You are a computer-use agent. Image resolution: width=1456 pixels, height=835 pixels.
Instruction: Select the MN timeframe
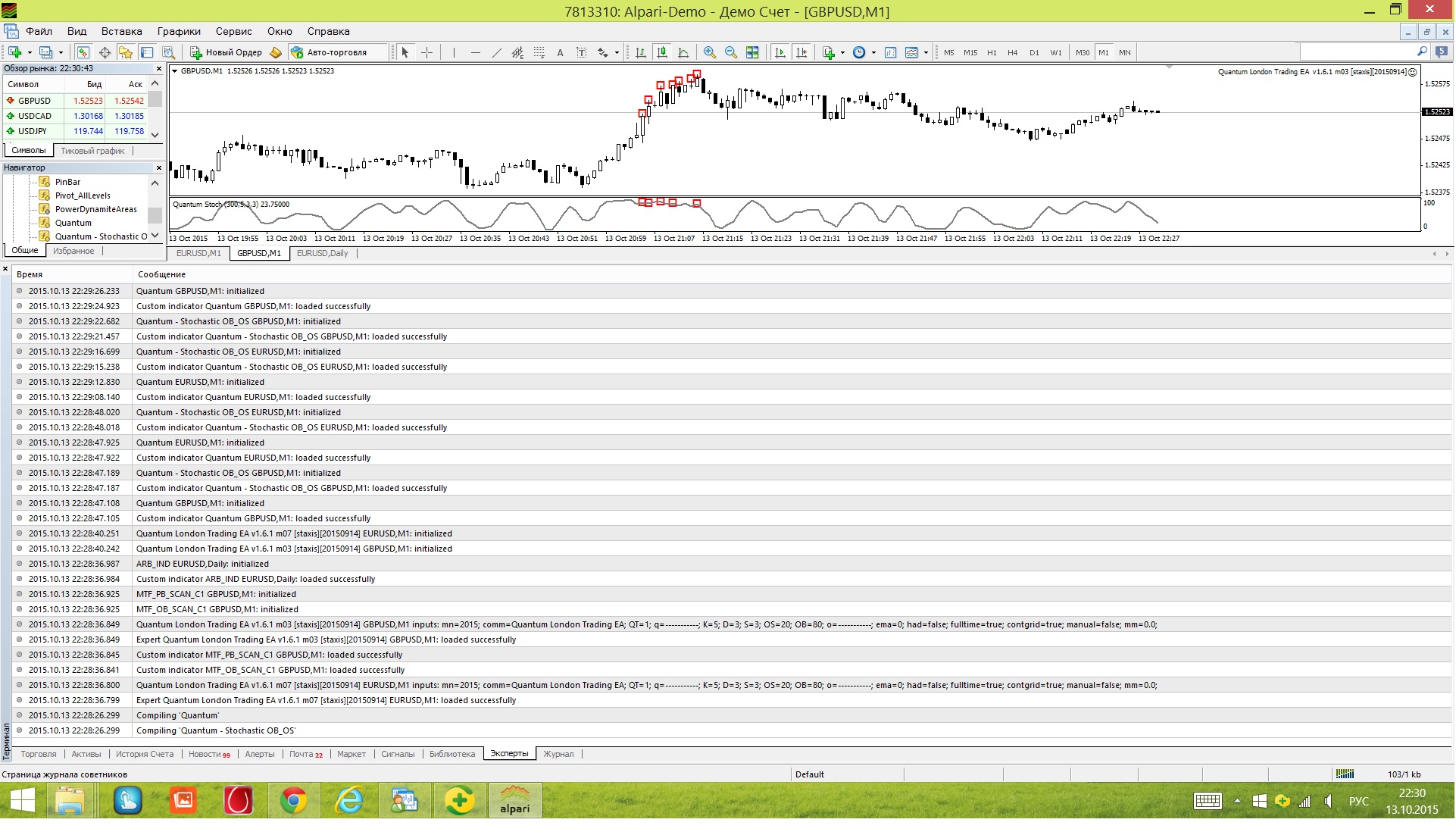(x=1125, y=52)
